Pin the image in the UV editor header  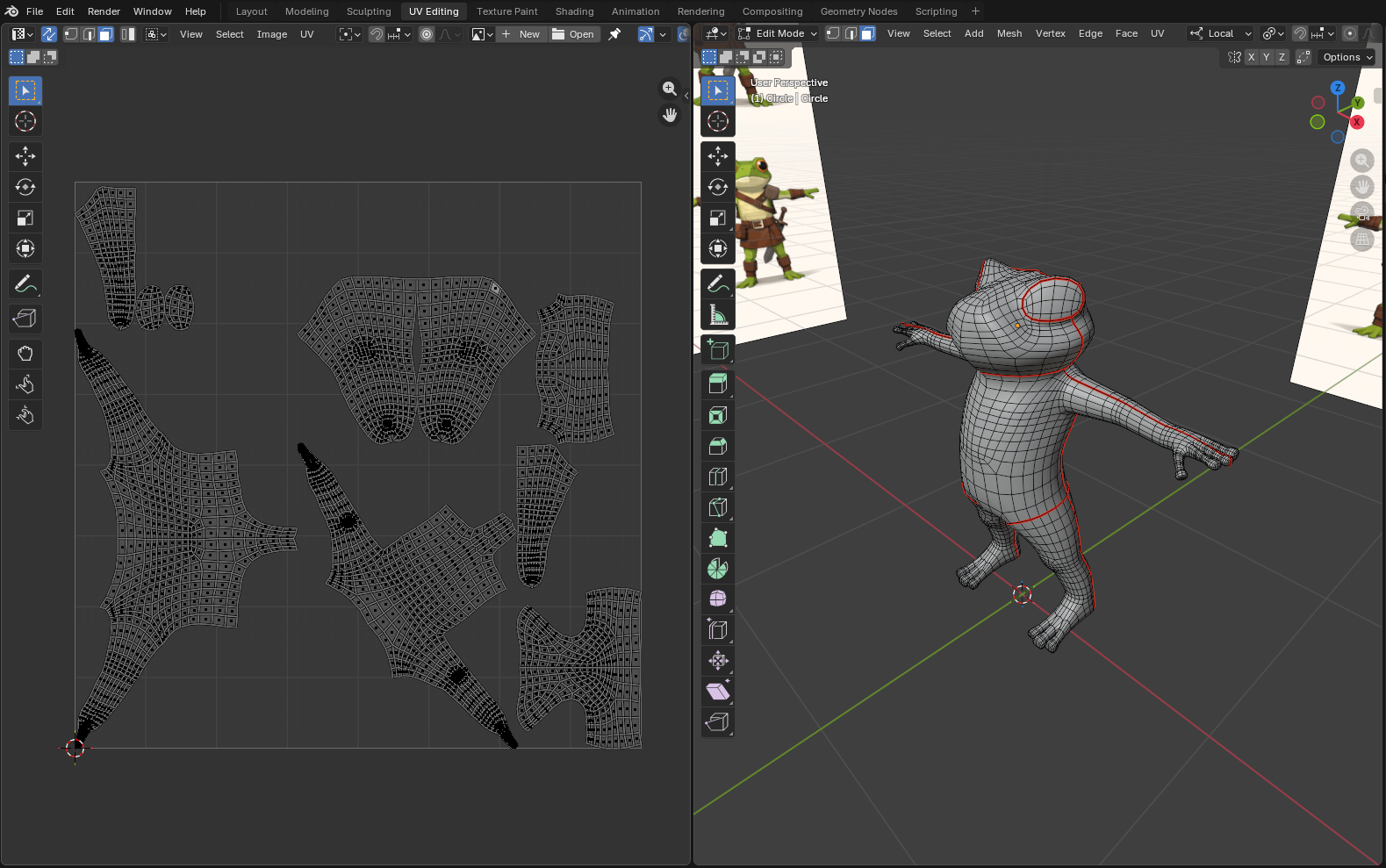(x=614, y=34)
